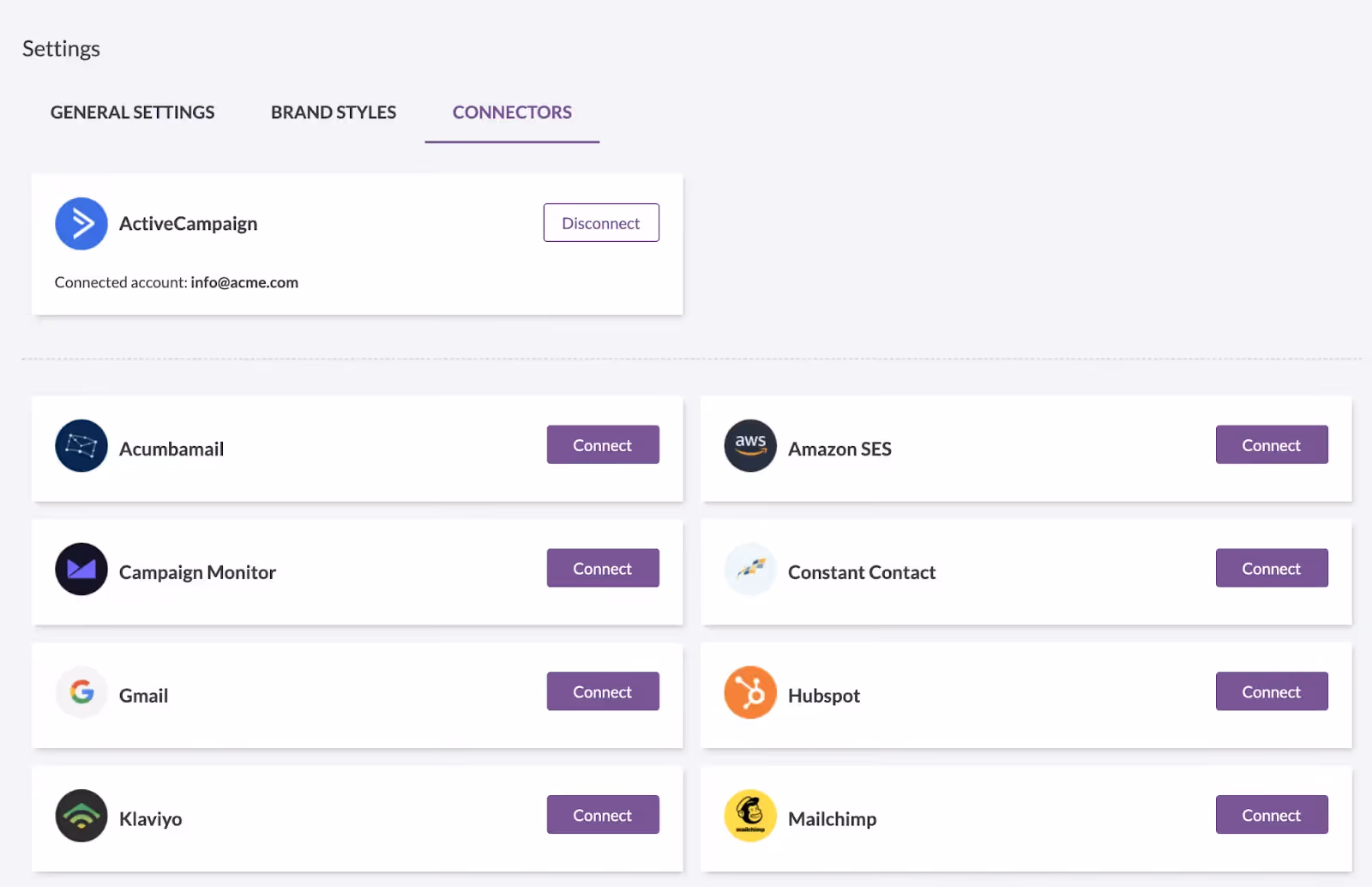Click the Constant Contact logo icon
The width and height of the screenshot is (1372, 887).
click(x=750, y=569)
